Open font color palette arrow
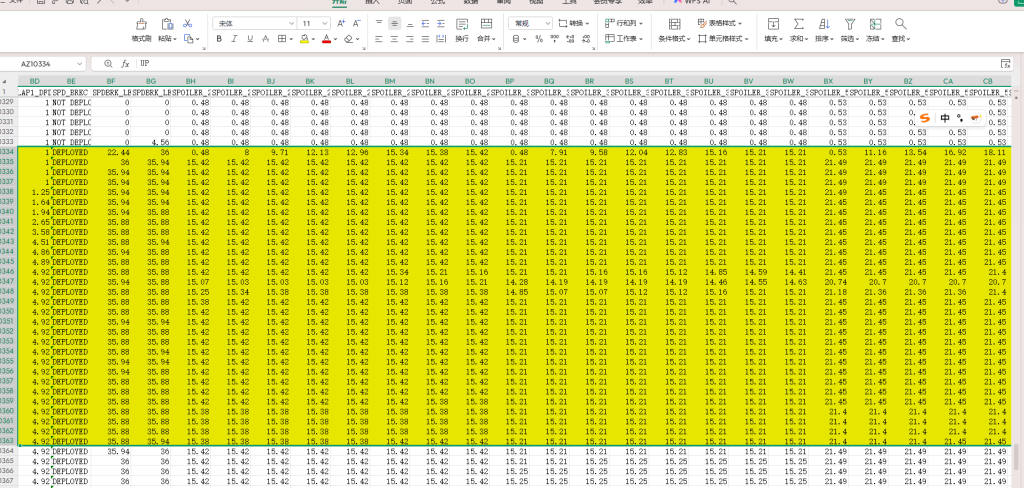The width and height of the screenshot is (1024, 488). (x=335, y=39)
